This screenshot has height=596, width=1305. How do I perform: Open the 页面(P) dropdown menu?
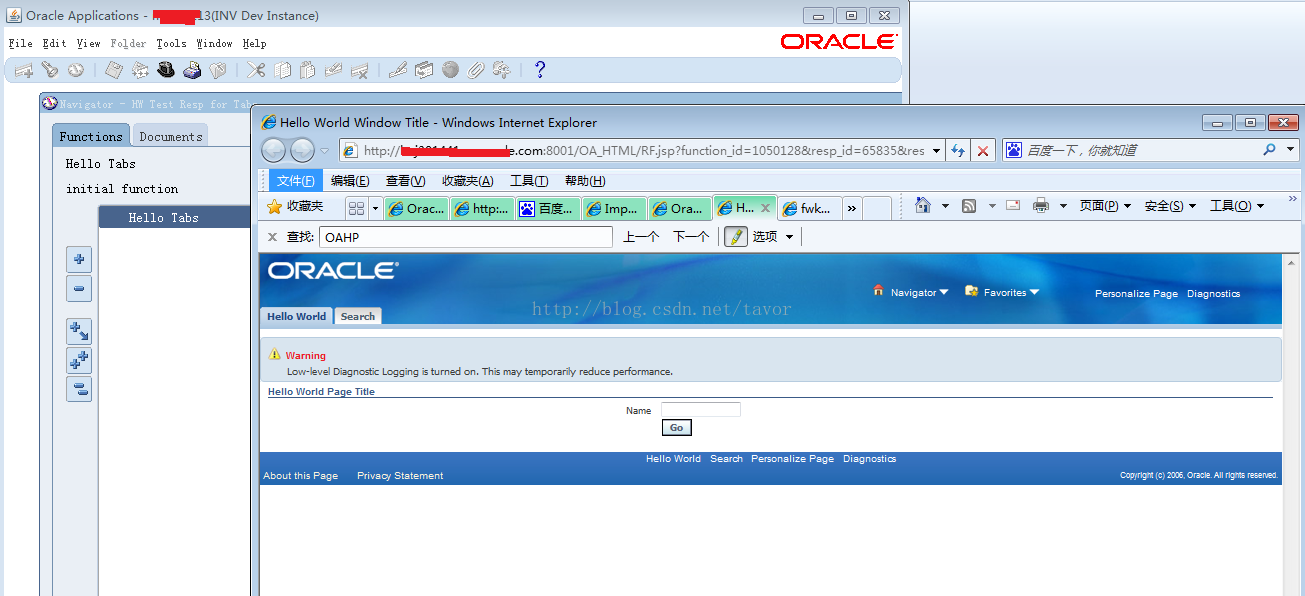(x=1105, y=206)
